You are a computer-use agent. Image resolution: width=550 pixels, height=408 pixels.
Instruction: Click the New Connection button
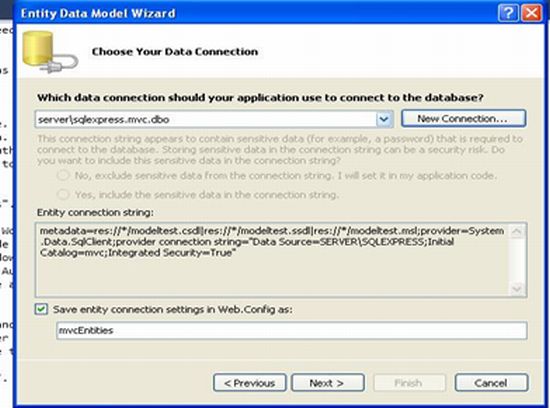[463, 119]
